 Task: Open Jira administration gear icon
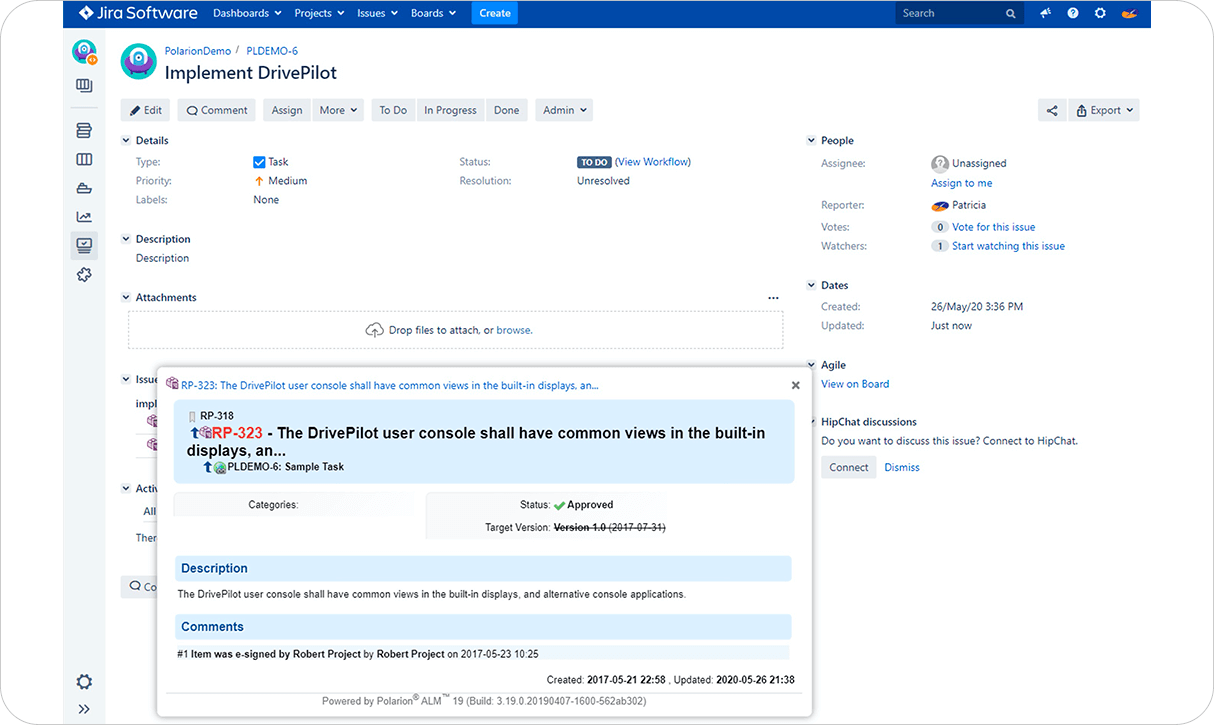[1100, 14]
